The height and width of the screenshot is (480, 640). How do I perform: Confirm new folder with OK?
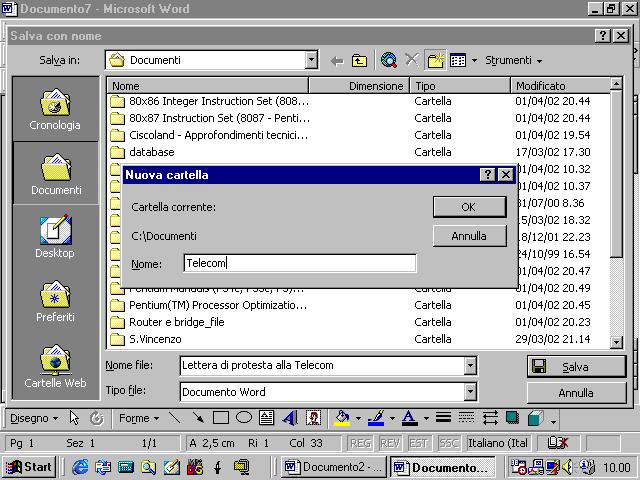pyautogui.click(x=469, y=207)
